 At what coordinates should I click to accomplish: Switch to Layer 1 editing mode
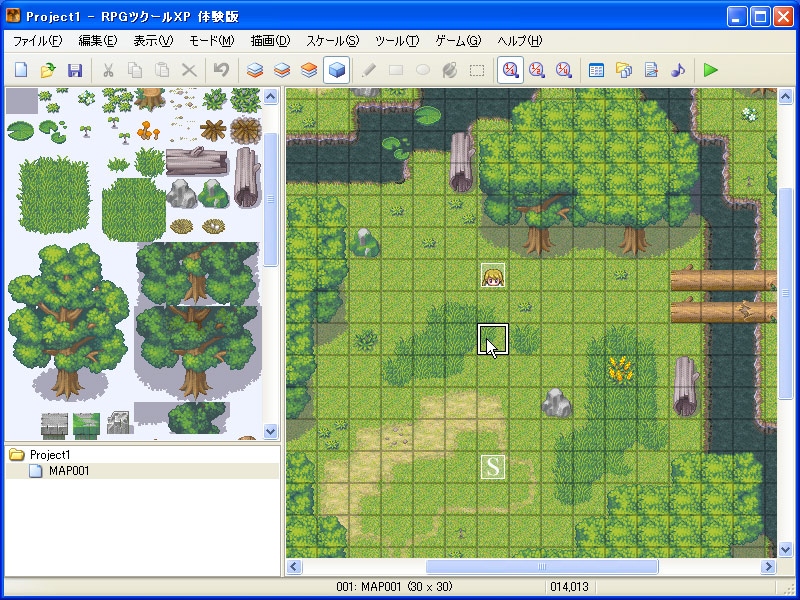(255, 69)
